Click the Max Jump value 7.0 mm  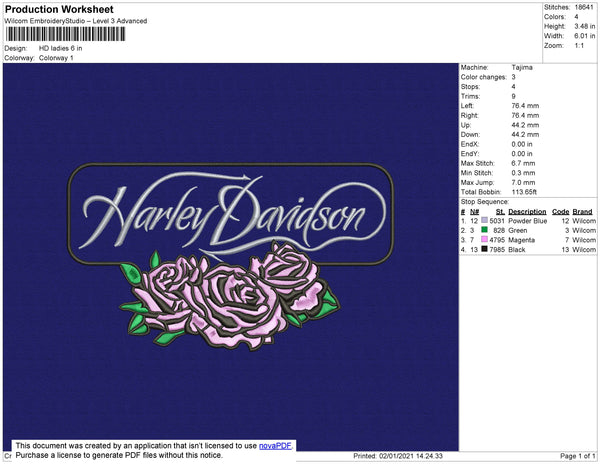(523, 182)
